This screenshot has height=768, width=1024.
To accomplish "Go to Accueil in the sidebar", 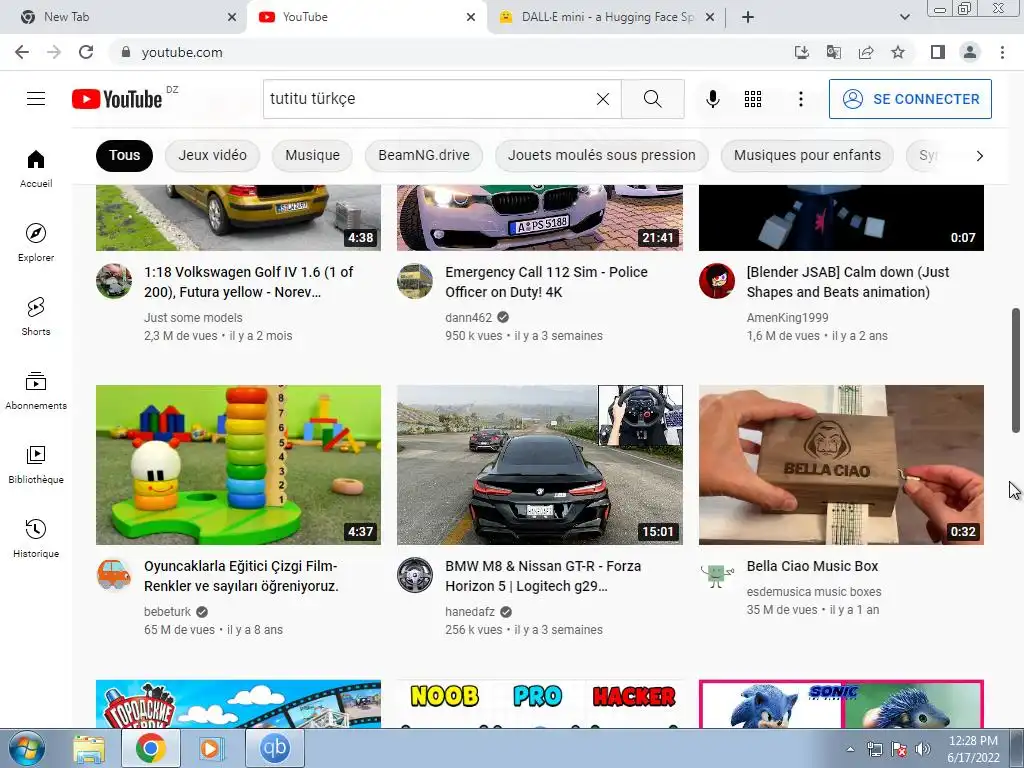I will 36,168.
